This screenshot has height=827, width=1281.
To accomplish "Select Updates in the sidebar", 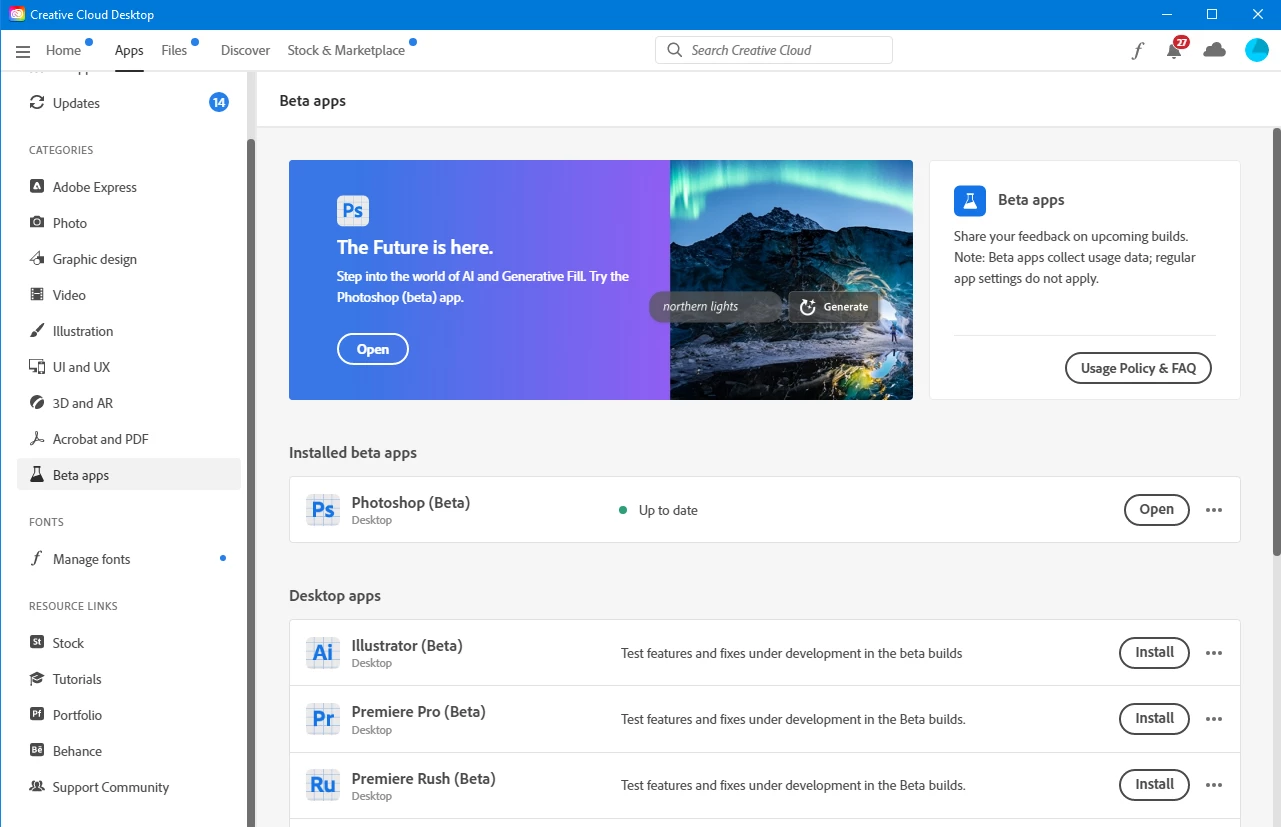I will point(77,103).
